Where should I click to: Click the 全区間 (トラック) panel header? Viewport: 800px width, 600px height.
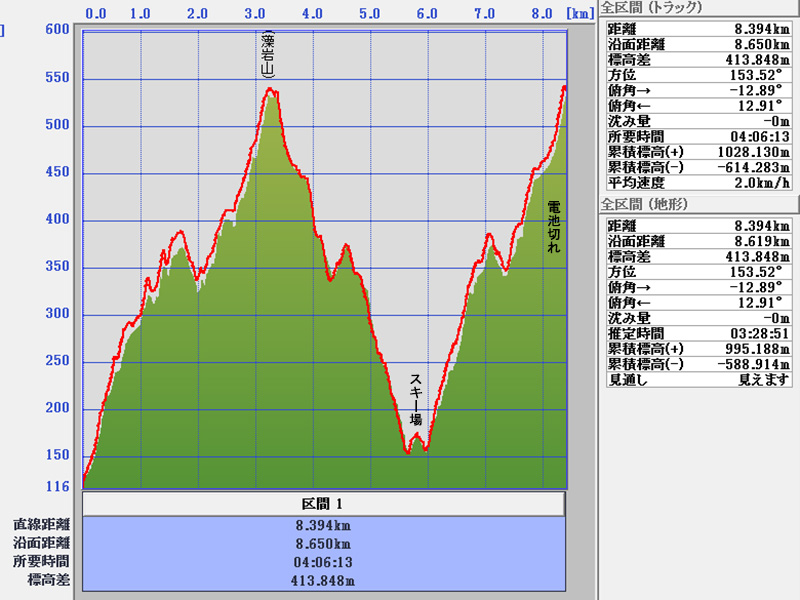[x=652, y=8]
